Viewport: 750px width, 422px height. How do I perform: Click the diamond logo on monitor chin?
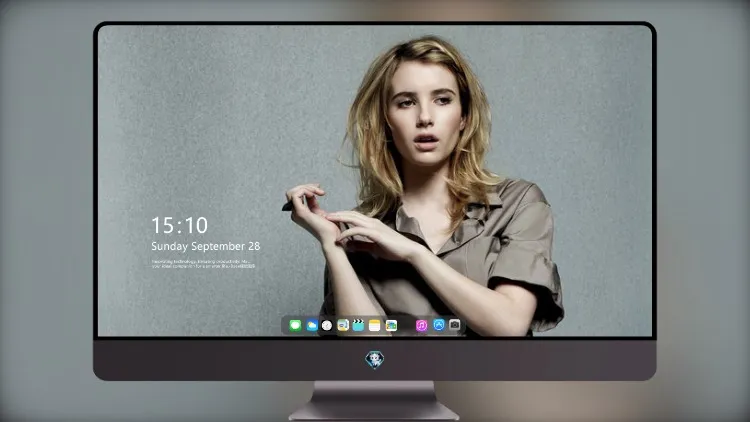pos(375,360)
